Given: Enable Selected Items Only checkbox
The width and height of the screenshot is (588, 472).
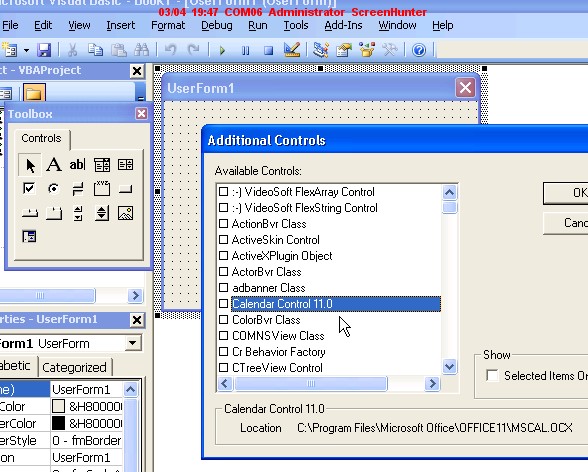Looking at the screenshot, I should coord(492,375).
